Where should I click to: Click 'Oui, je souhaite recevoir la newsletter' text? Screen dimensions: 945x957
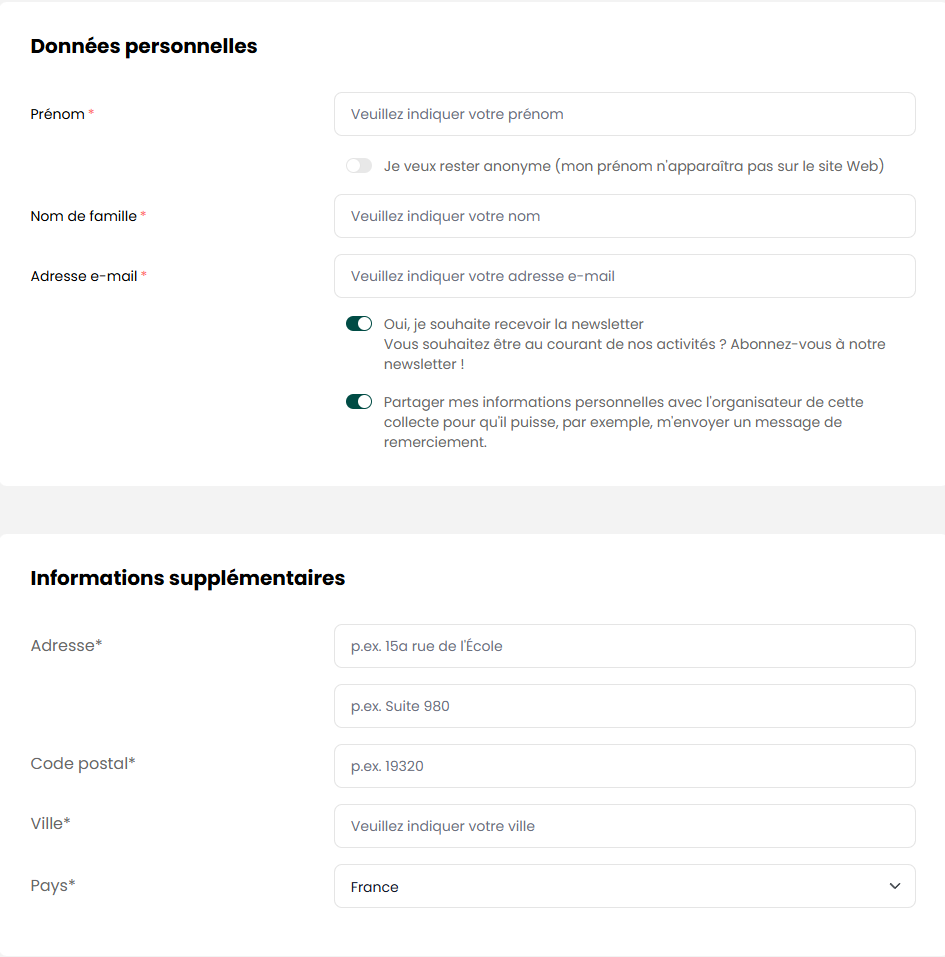click(x=513, y=324)
